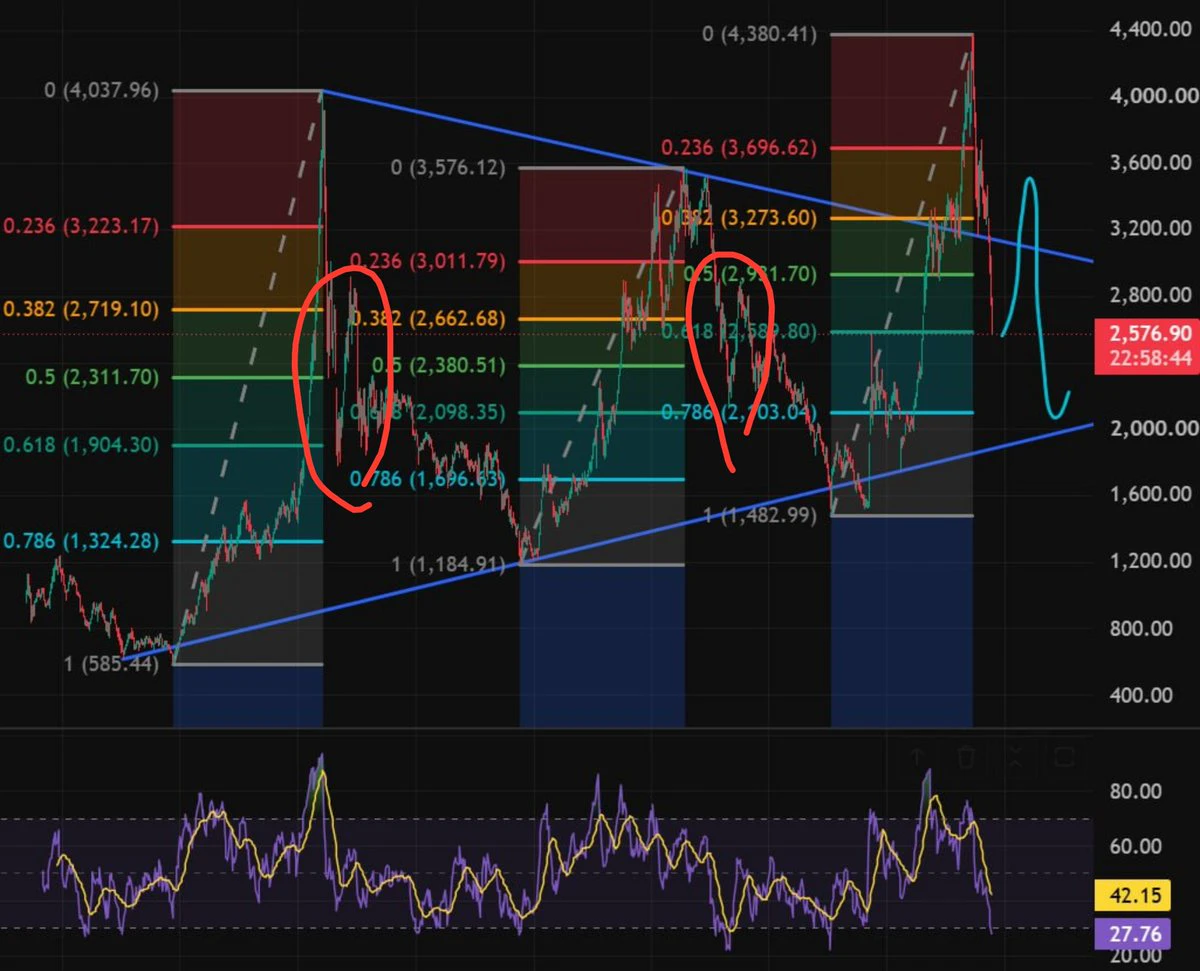Click the 20.00 RSI axis label
Viewport: 1200px width, 971px height.
pos(1137,955)
